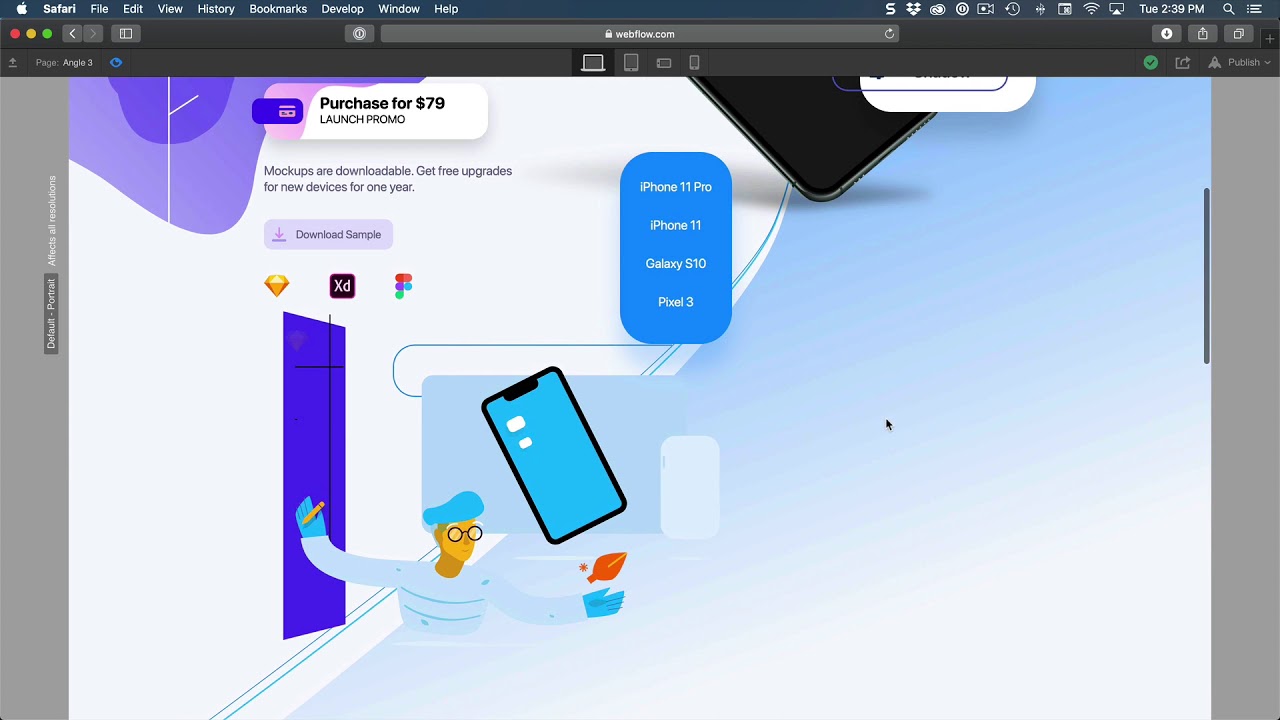Click the Safari share icon
The width and height of the screenshot is (1280, 720).
pos(1203,33)
